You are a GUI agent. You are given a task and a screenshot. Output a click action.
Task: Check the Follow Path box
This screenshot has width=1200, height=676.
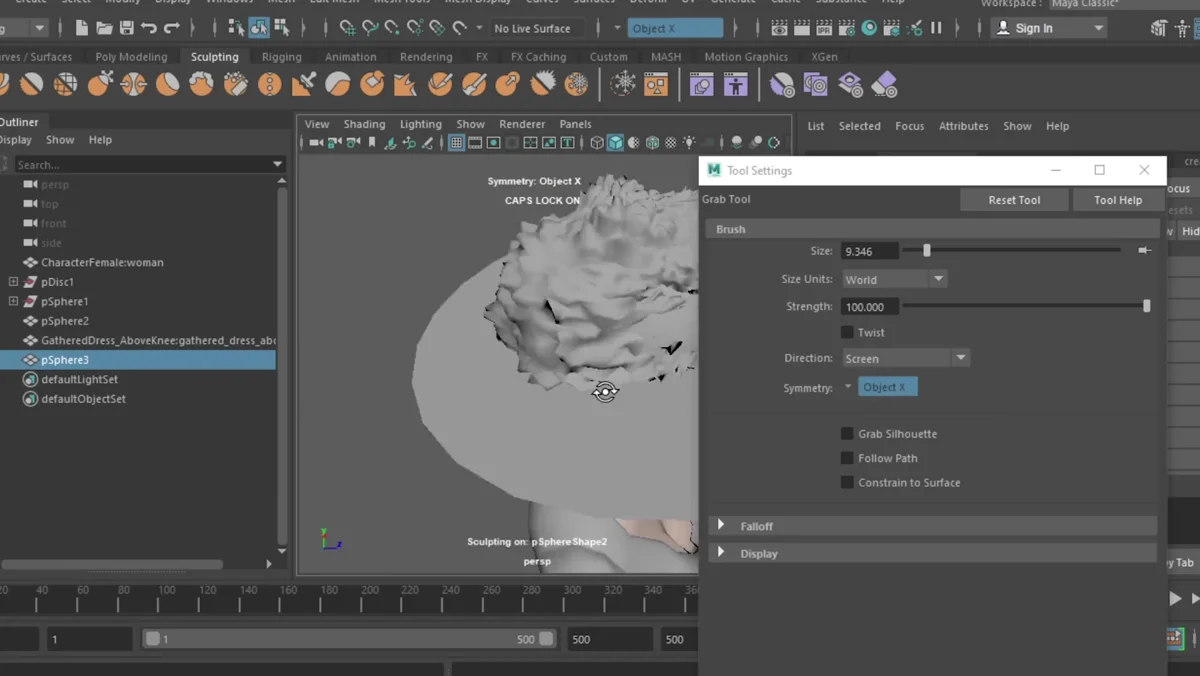(847, 458)
